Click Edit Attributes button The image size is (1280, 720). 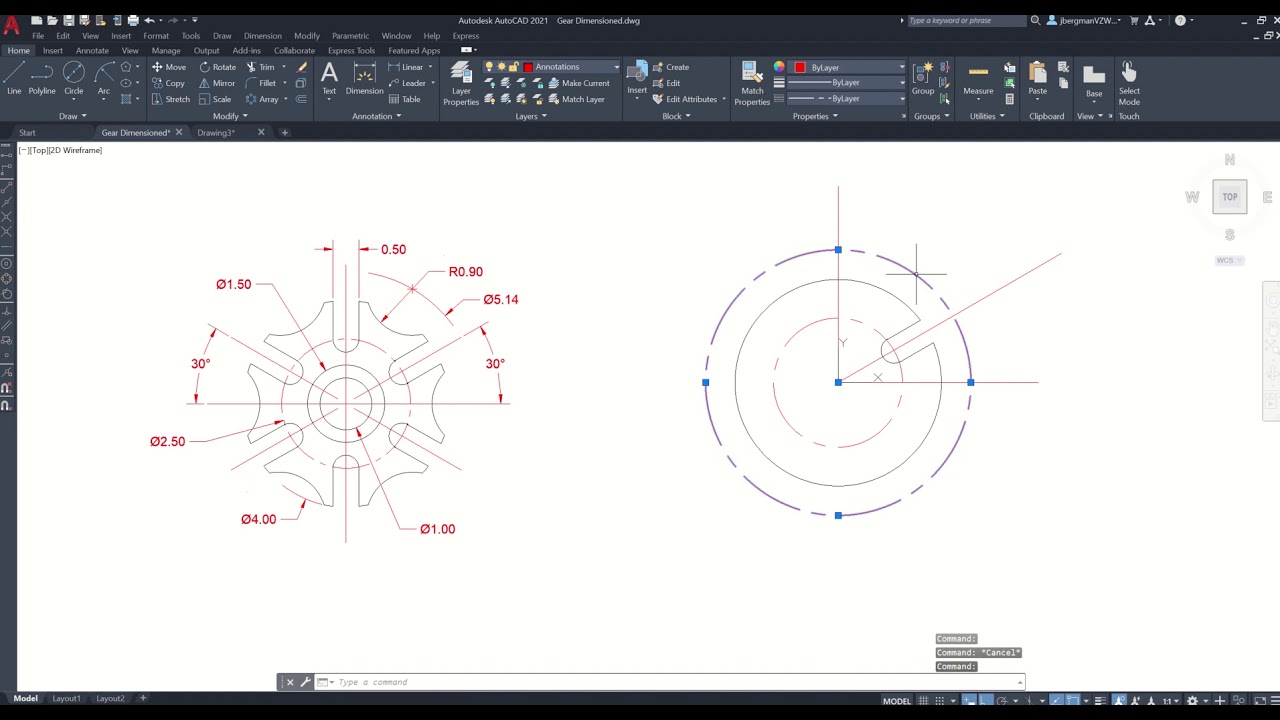(684, 99)
